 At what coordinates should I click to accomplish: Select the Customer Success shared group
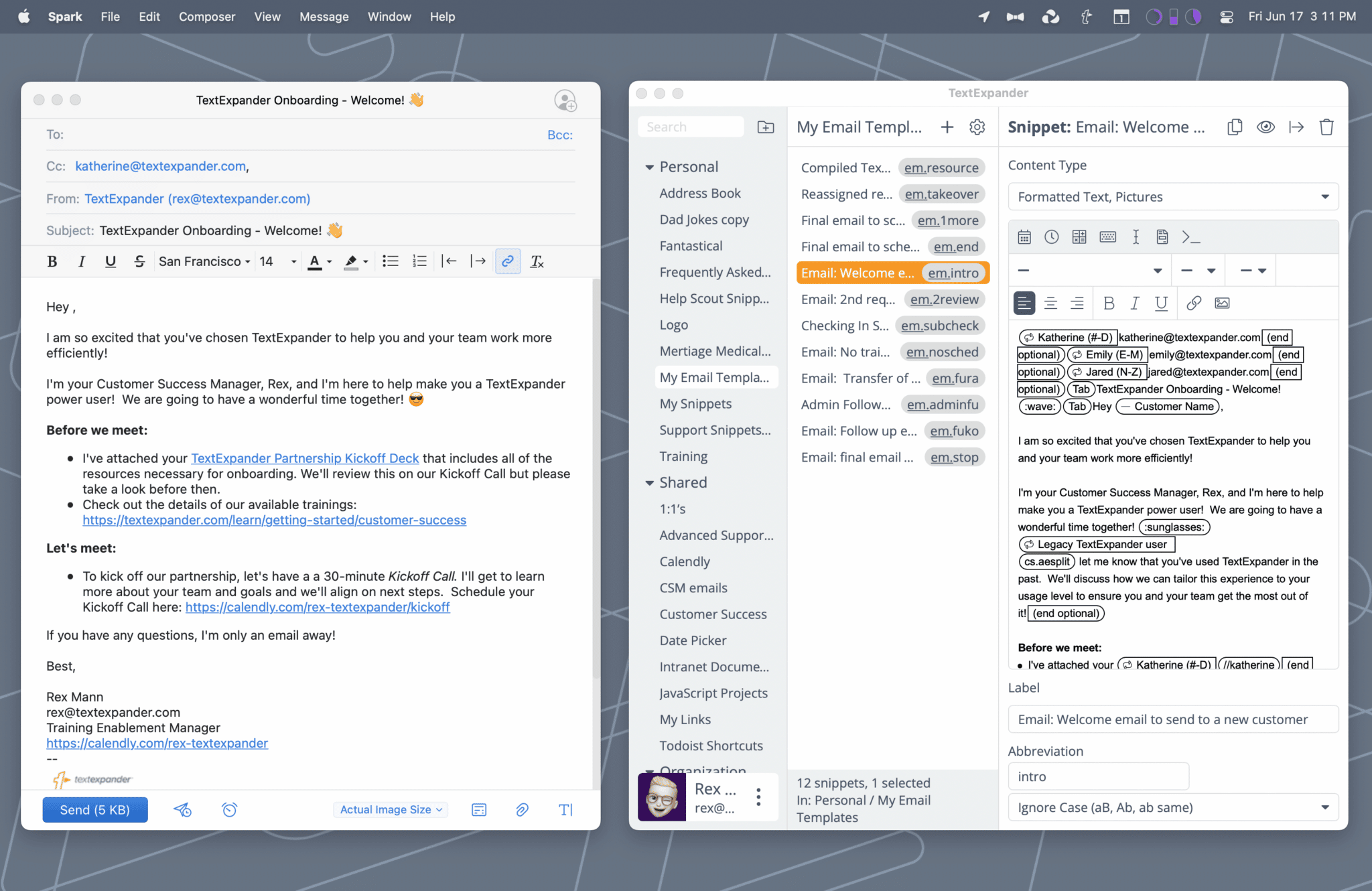pos(713,614)
